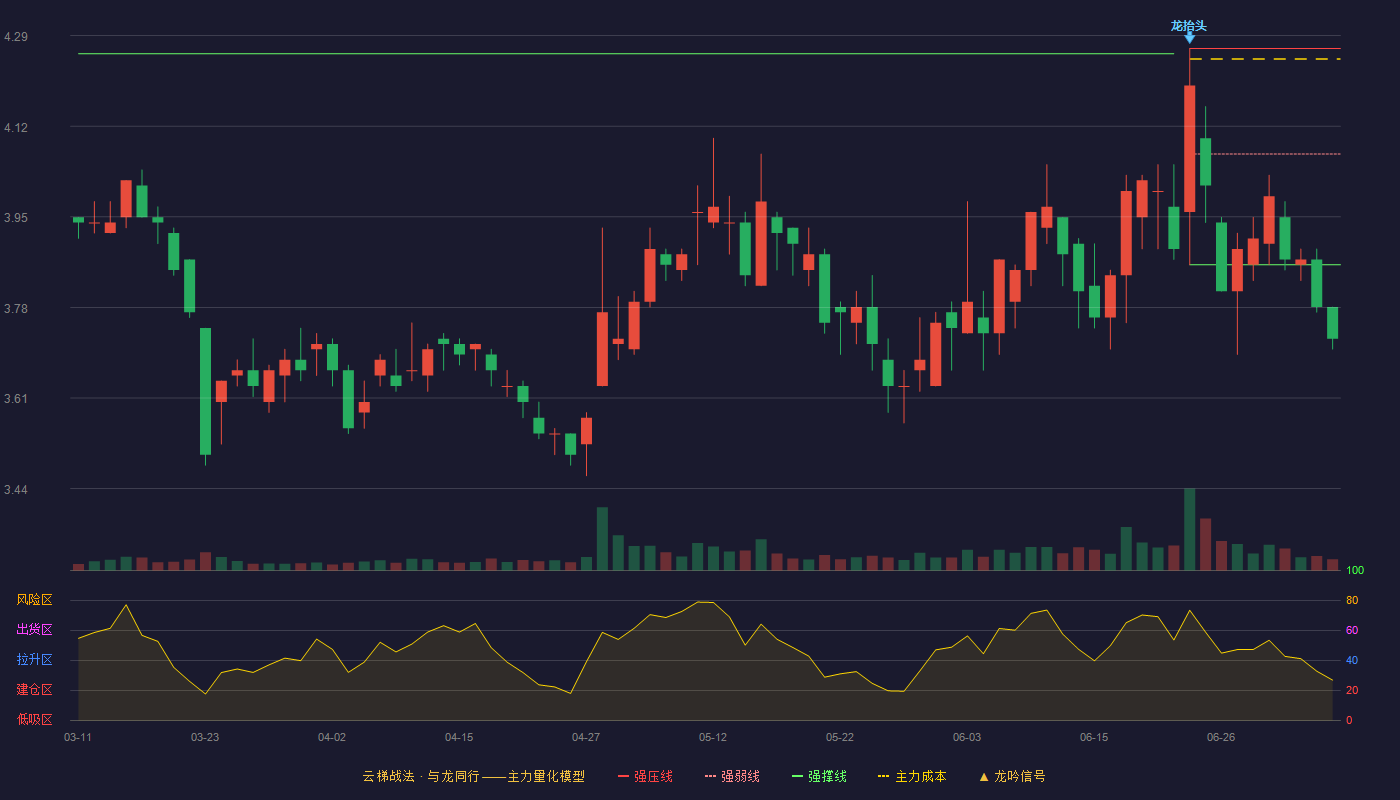Click the 03-11 date label
The width and height of the screenshot is (1400, 800).
tap(78, 737)
